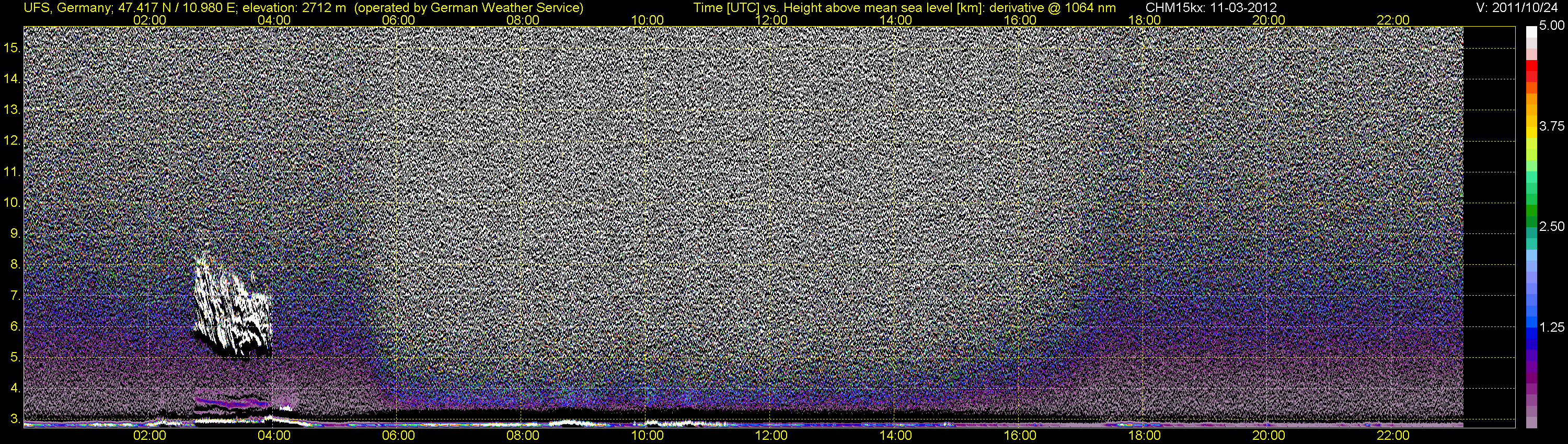
Task: Click the '5.00' color scale value
Action: 1552,26
